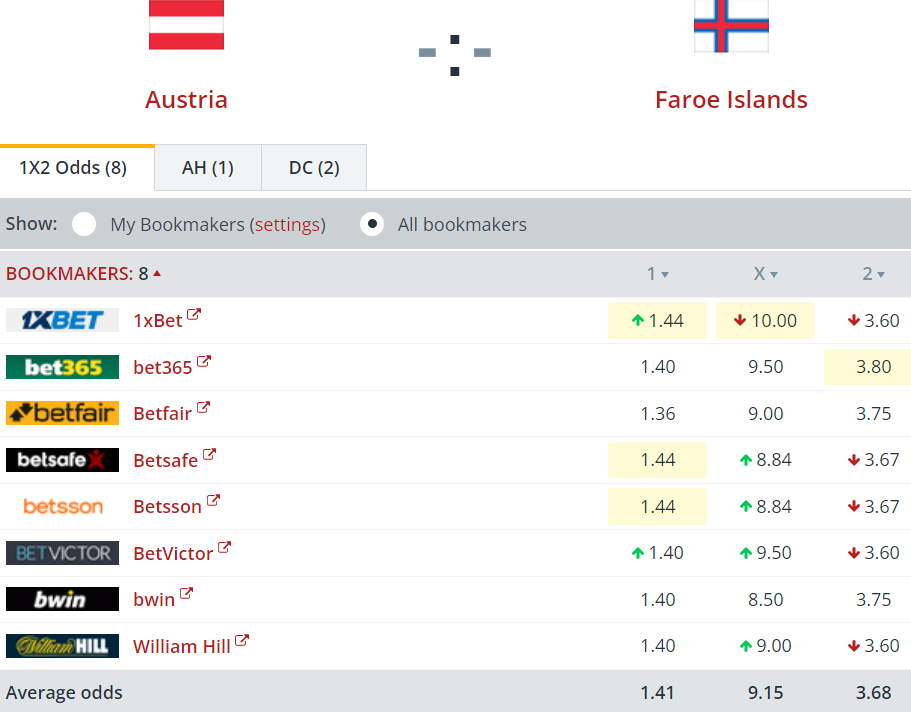
Task: Sort by column X draw odds
Action: click(765, 274)
